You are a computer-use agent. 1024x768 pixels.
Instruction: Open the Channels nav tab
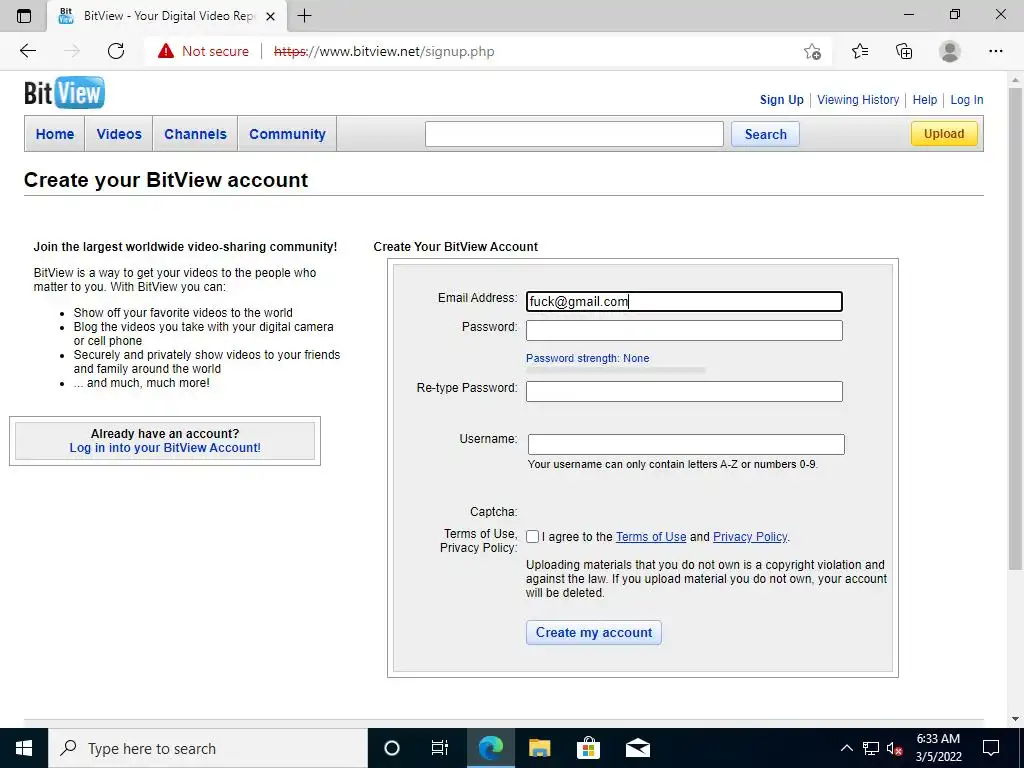point(195,134)
